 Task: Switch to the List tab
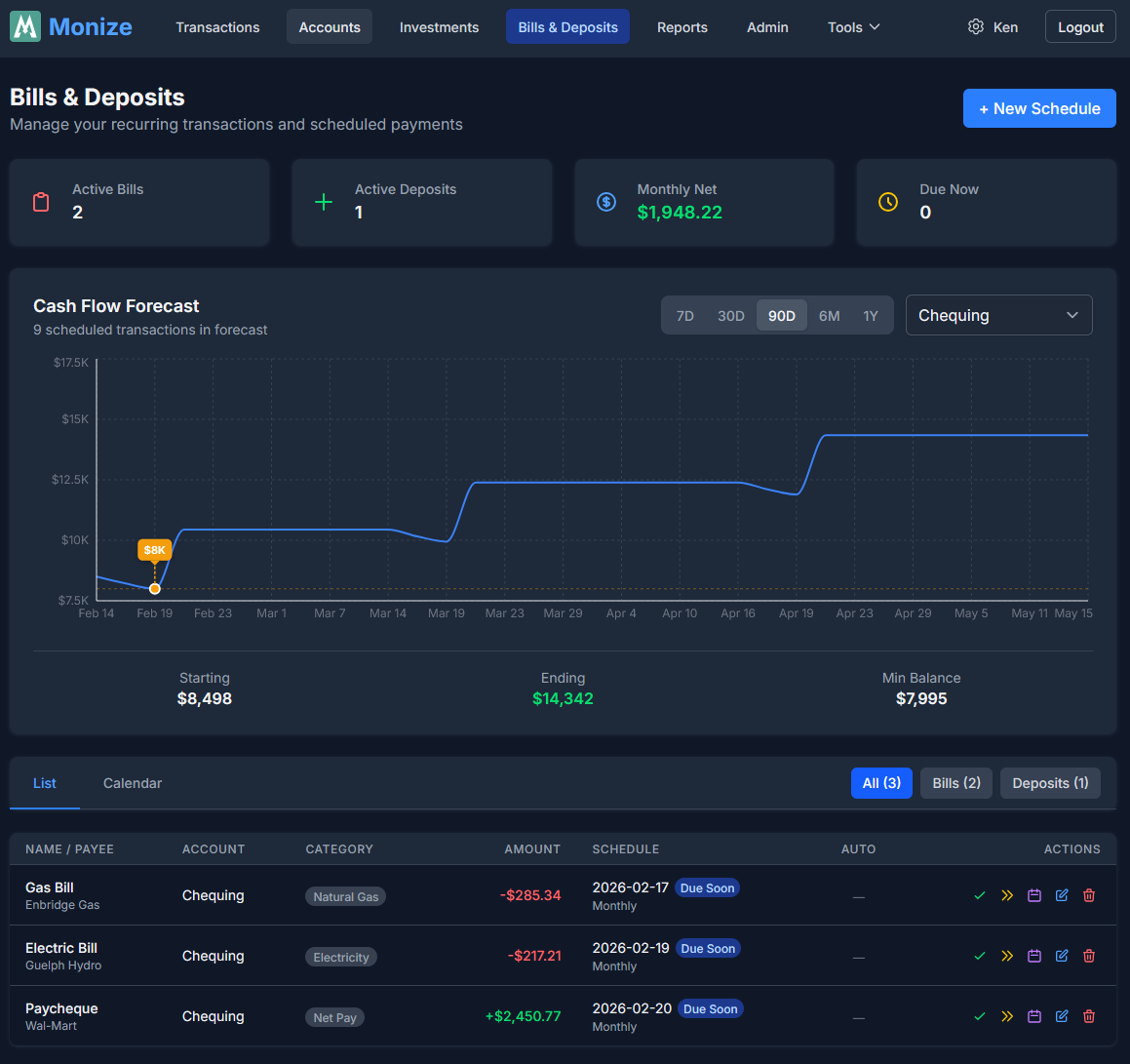coord(45,783)
